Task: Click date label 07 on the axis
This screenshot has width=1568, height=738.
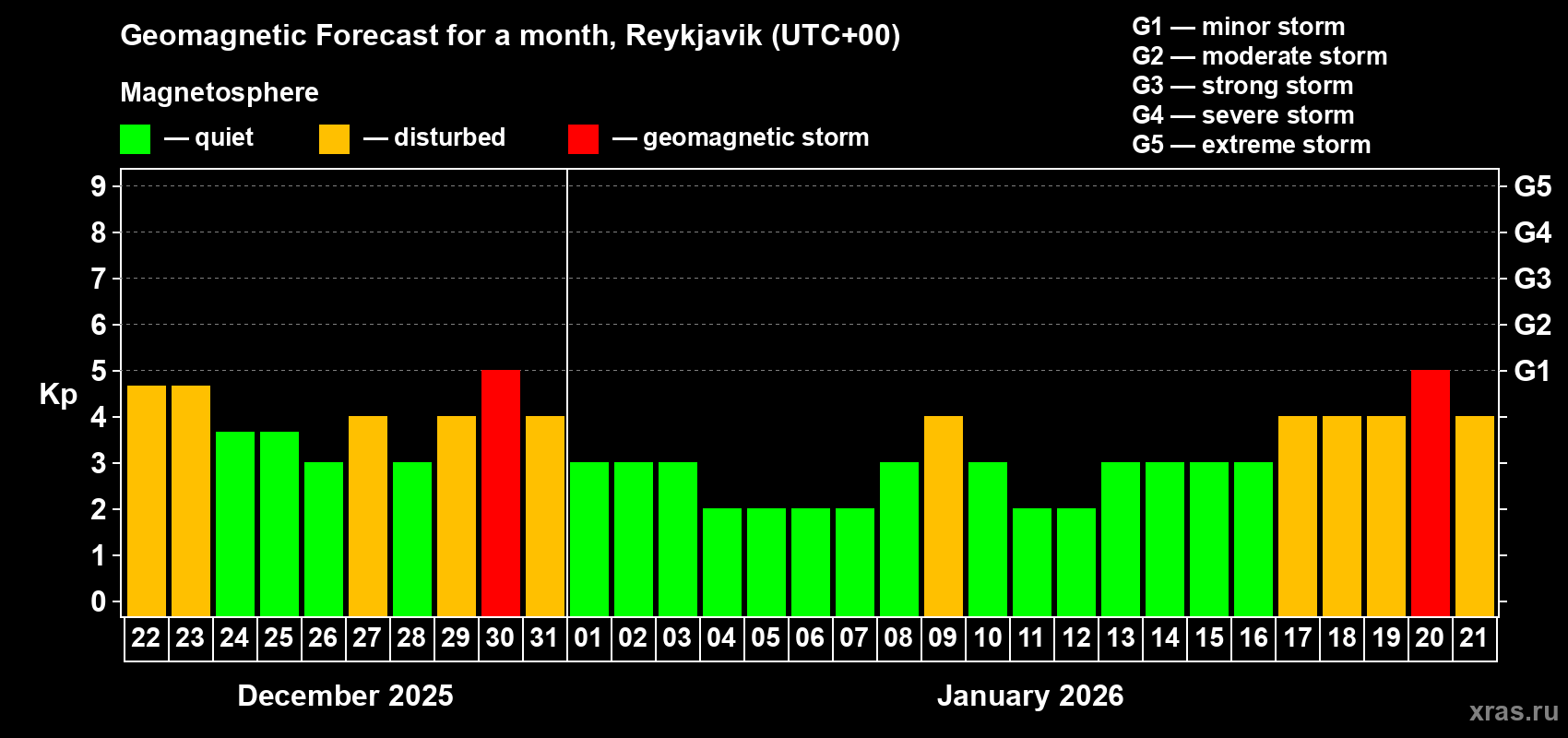Action: (854, 638)
